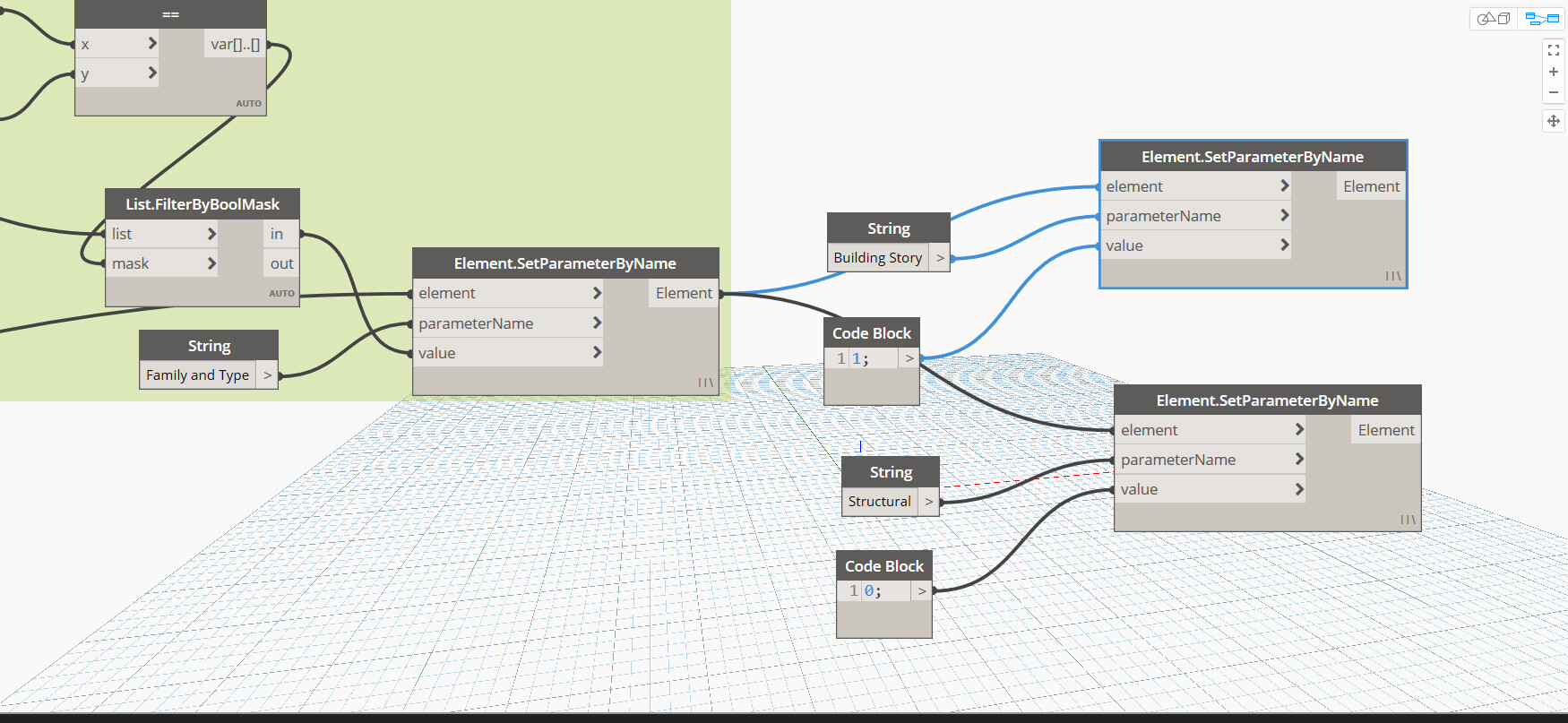The image size is (1568, 723).
Task: Select Code Block header above 0;
Action: 884,566
